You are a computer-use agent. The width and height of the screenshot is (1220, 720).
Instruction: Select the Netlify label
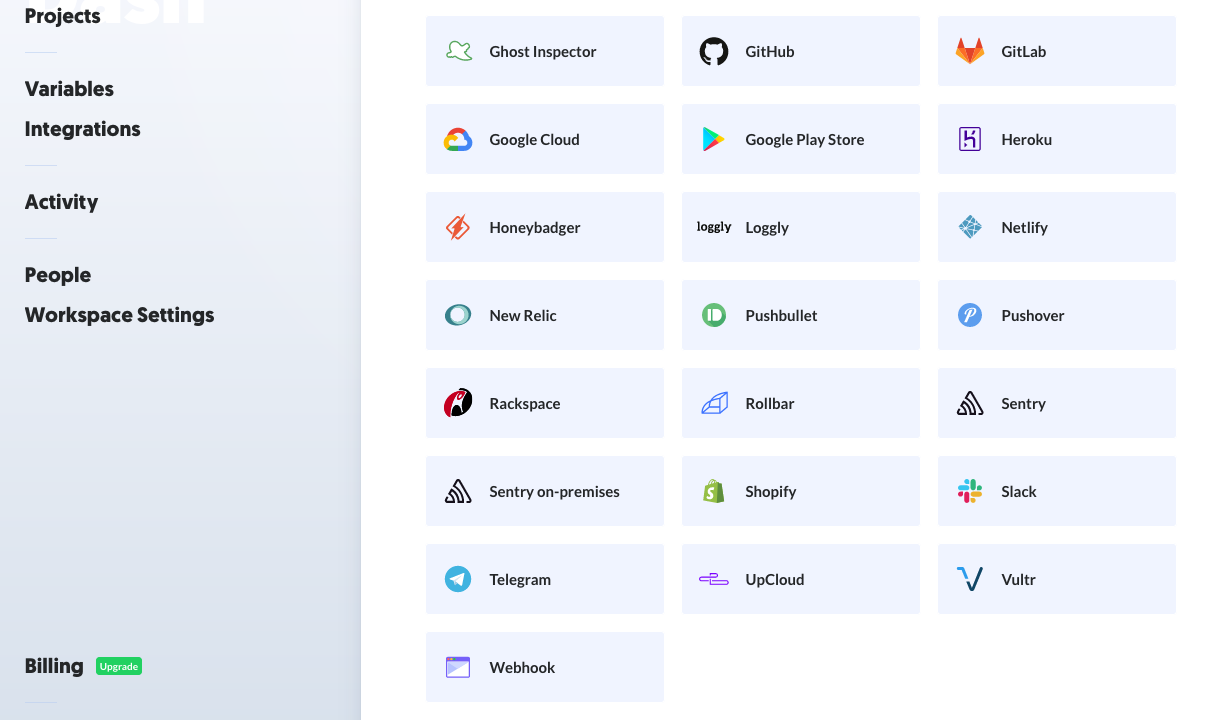(1025, 228)
